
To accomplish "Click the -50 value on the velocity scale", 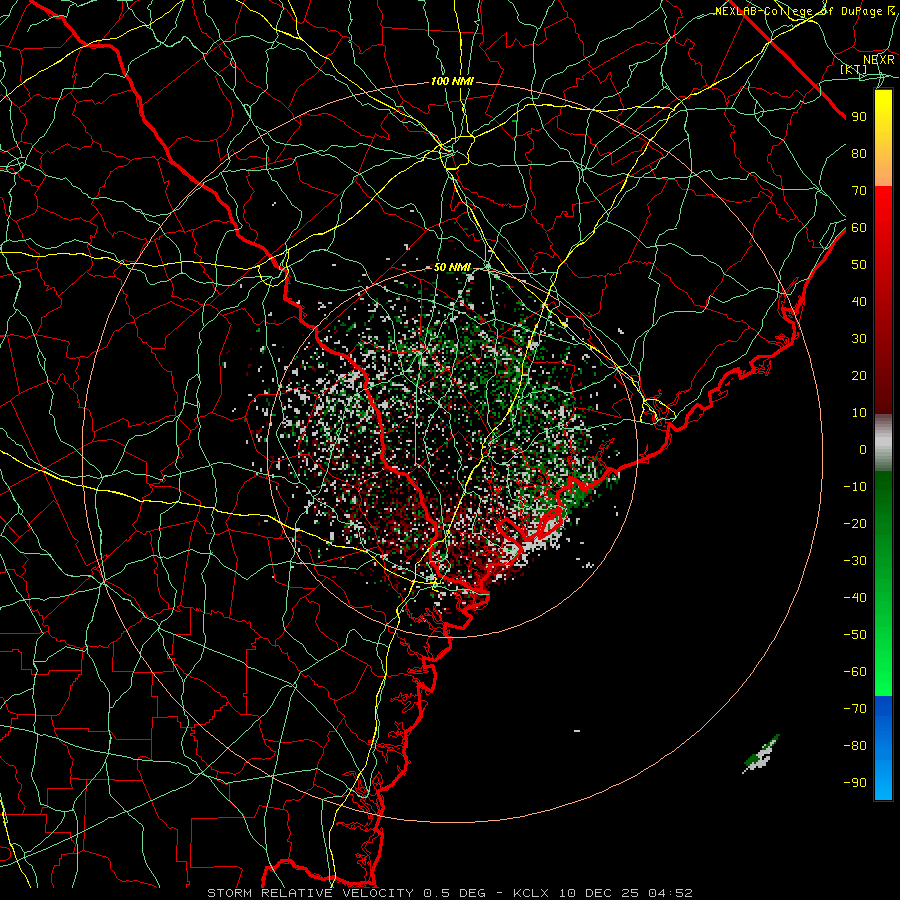I will coord(855,635).
